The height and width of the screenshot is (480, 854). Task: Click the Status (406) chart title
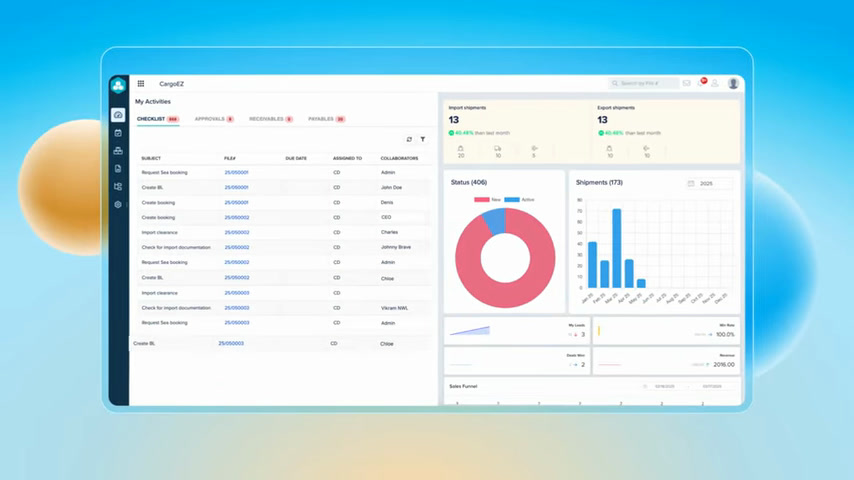click(x=469, y=183)
